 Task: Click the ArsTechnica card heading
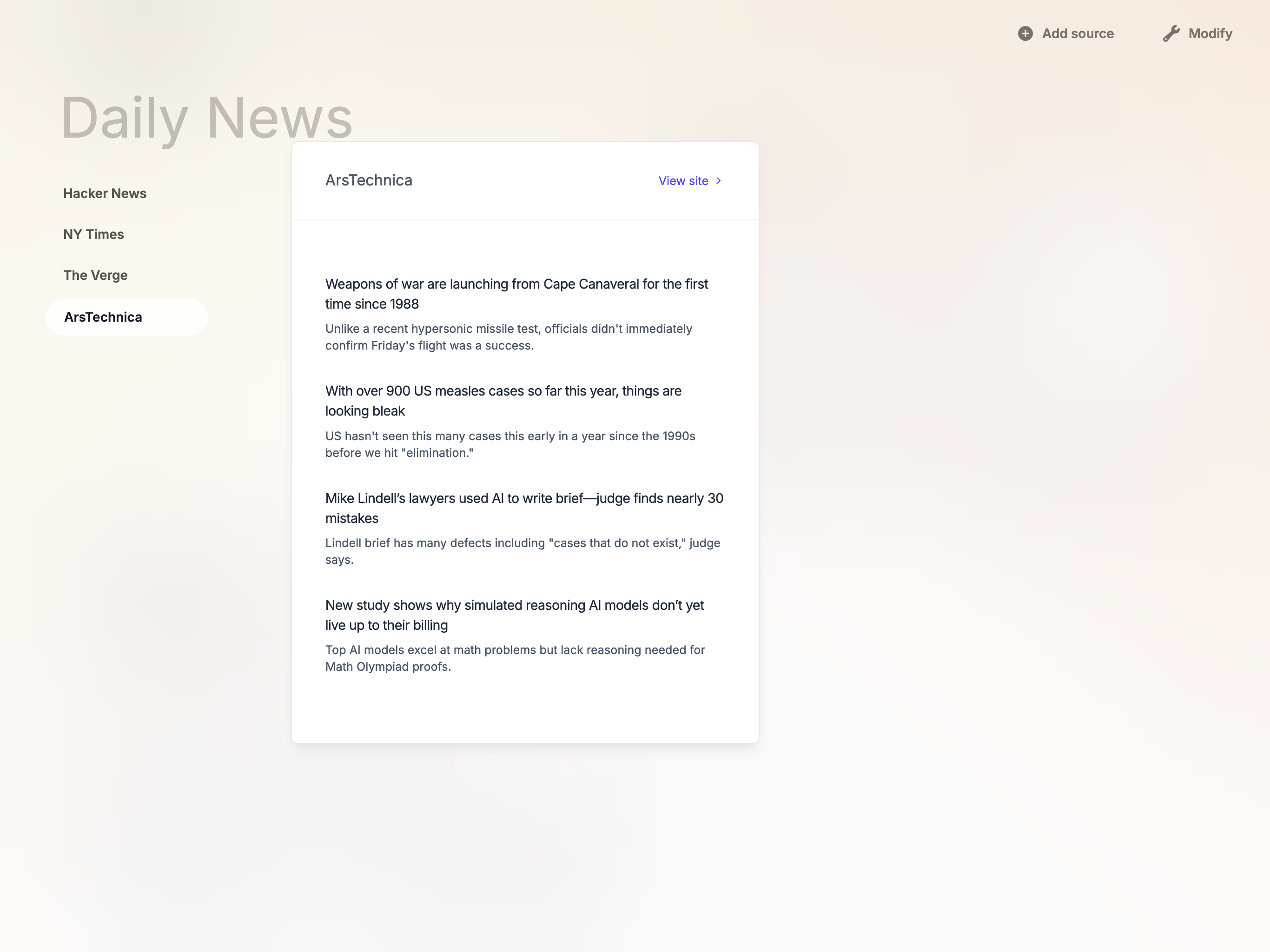click(x=369, y=180)
